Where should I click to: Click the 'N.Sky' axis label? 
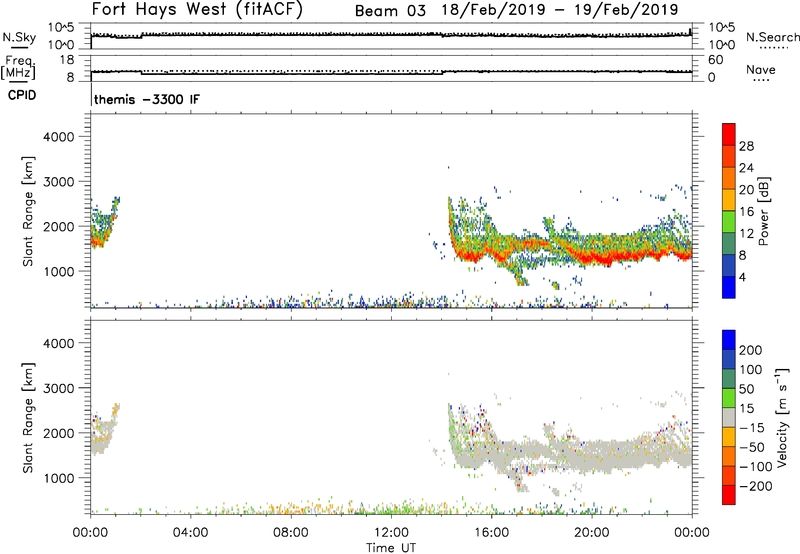click(19, 37)
